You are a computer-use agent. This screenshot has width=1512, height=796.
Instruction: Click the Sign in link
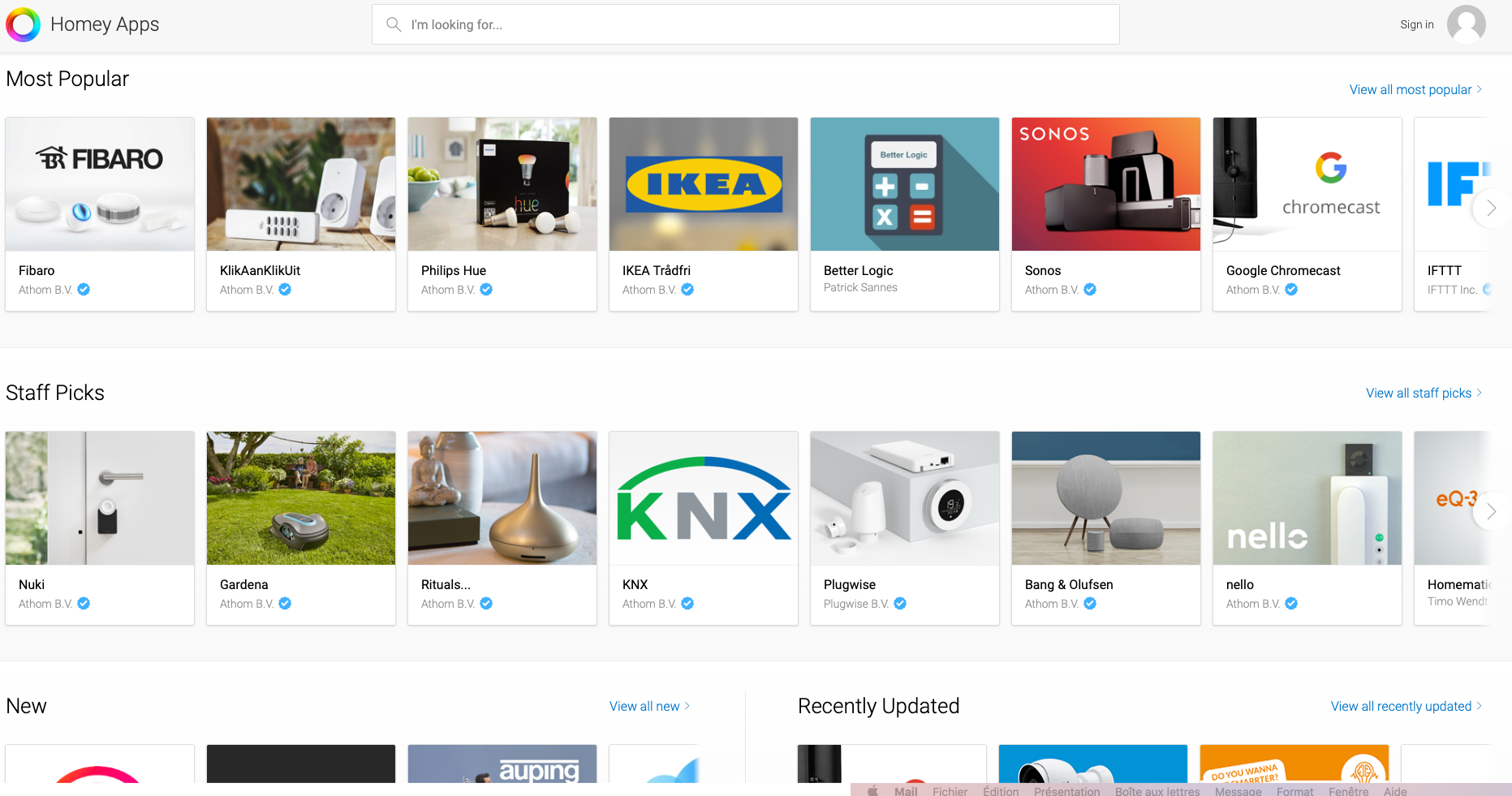click(x=1416, y=24)
